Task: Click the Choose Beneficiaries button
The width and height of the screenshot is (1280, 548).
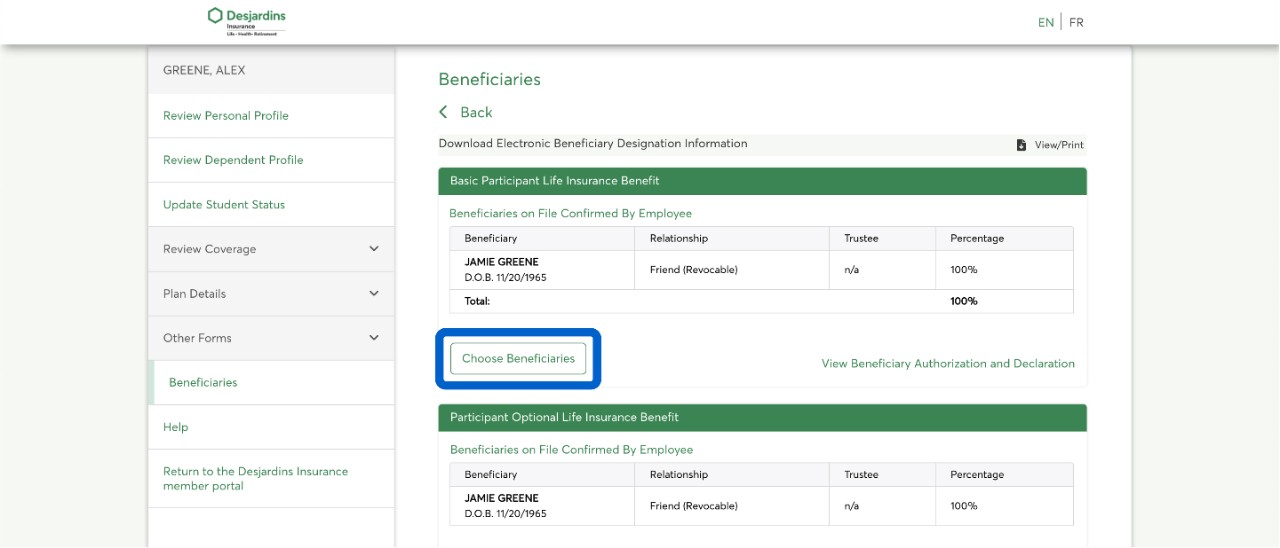Action: point(518,359)
